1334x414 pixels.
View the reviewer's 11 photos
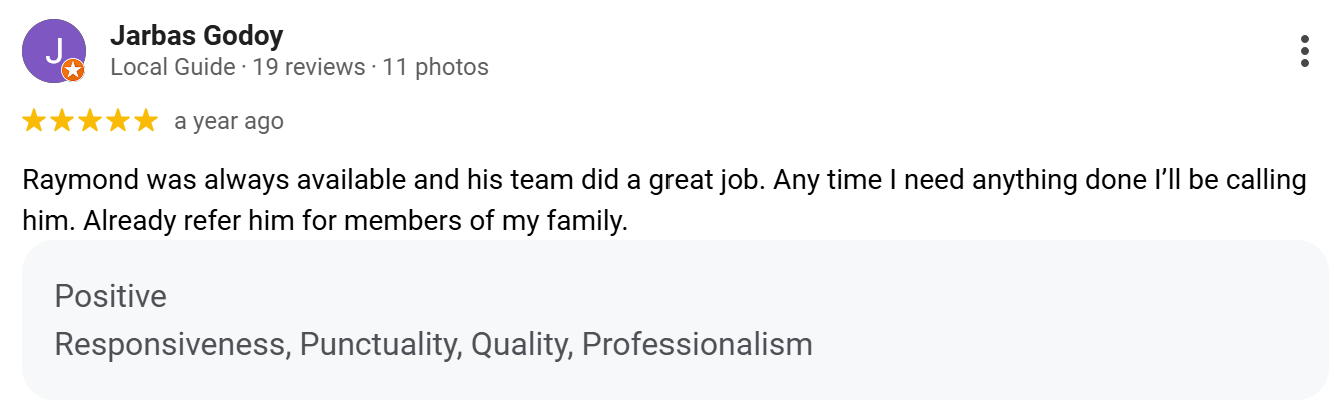pyautogui.click(x=437, y=68)
